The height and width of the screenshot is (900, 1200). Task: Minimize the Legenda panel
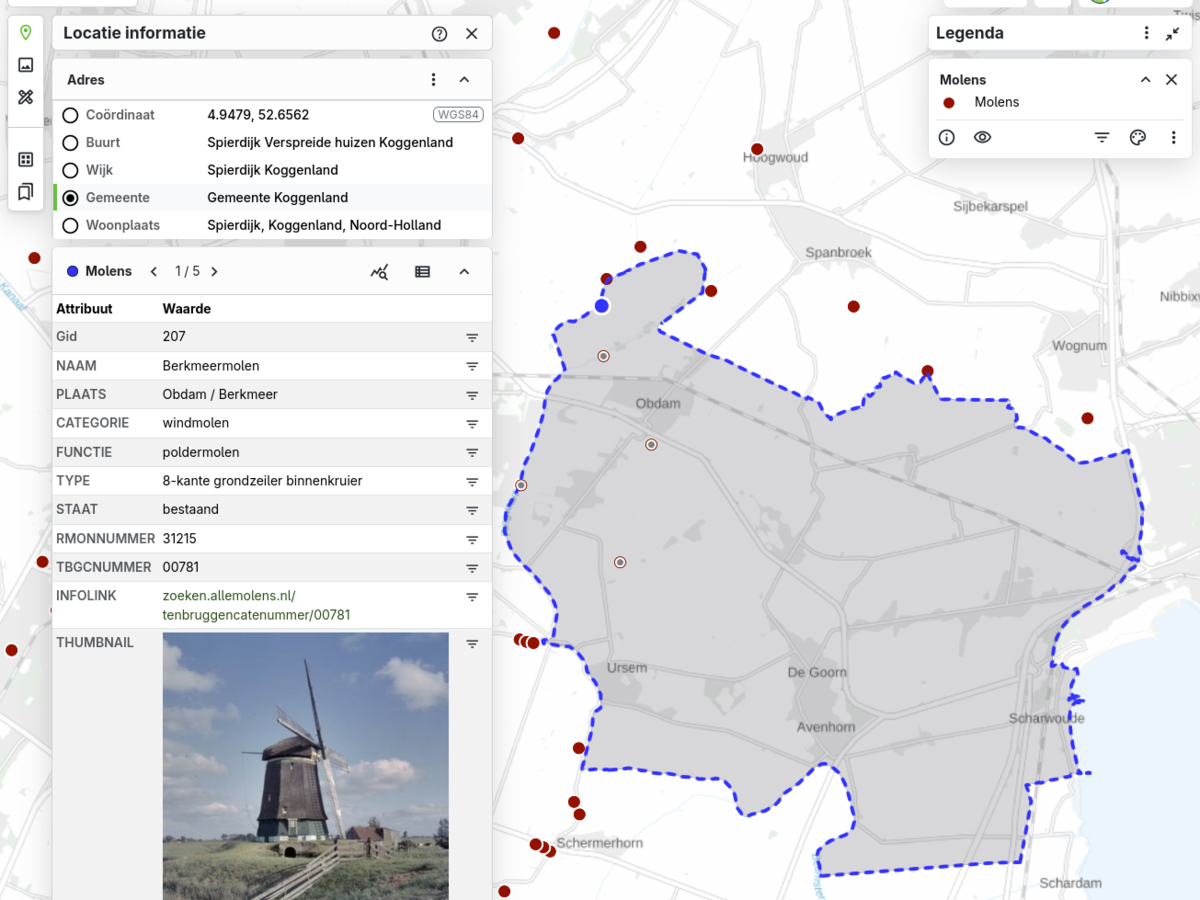click(x=1173, y=33)
